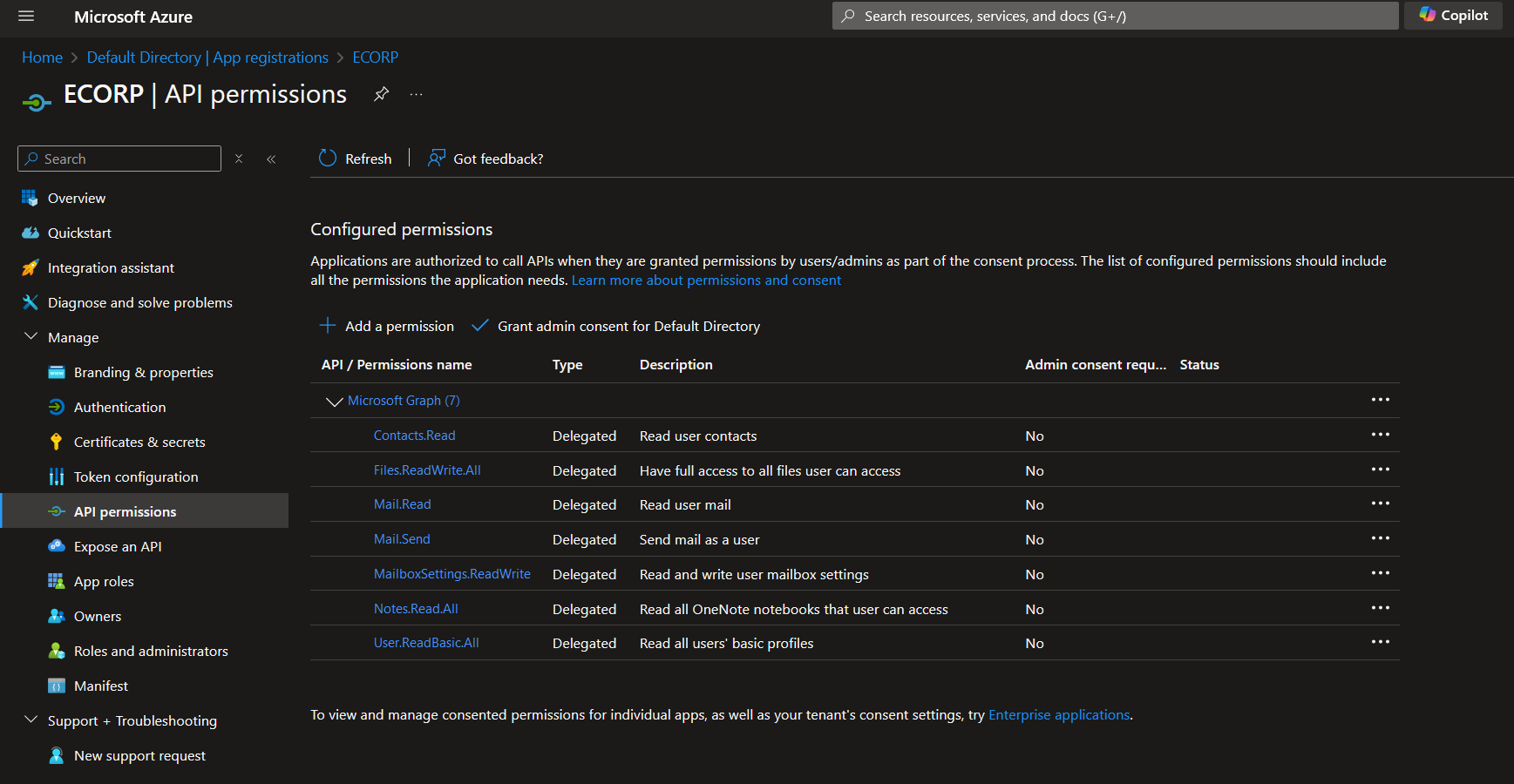Open Certificates & secrets page
The image size is (1514, 784).
pyautogui.click(x=139, y=442)
